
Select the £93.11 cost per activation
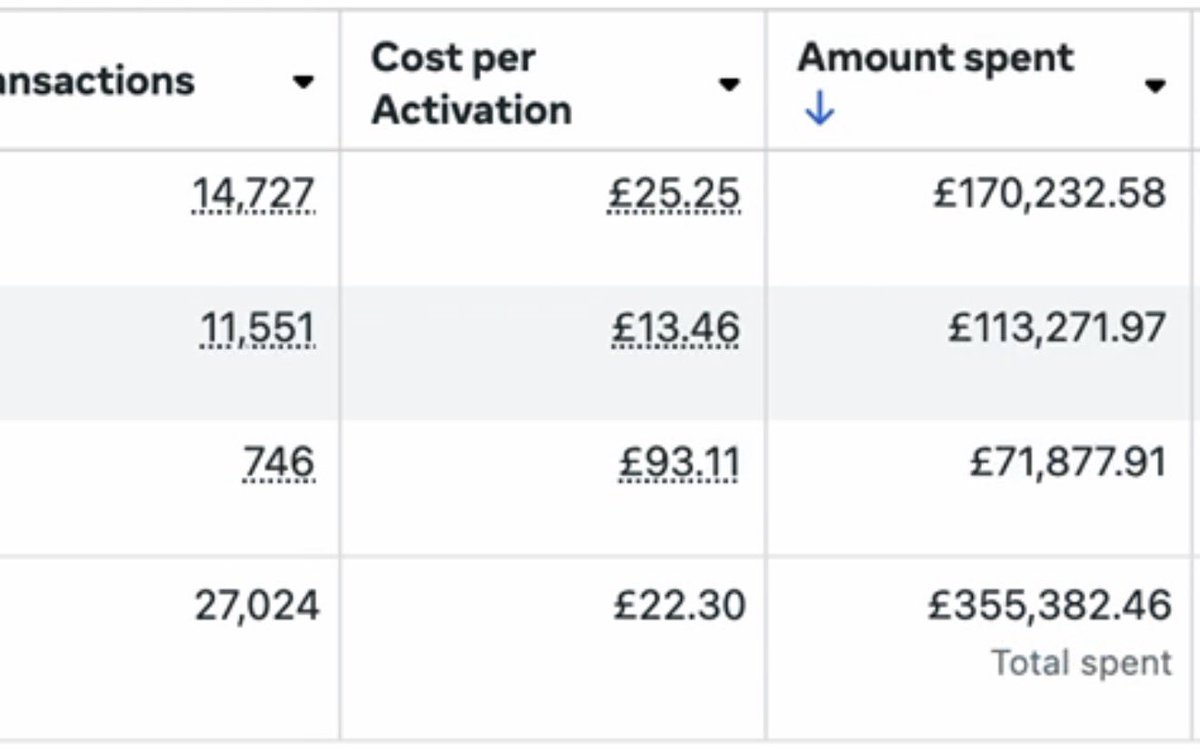pos(679,462)
